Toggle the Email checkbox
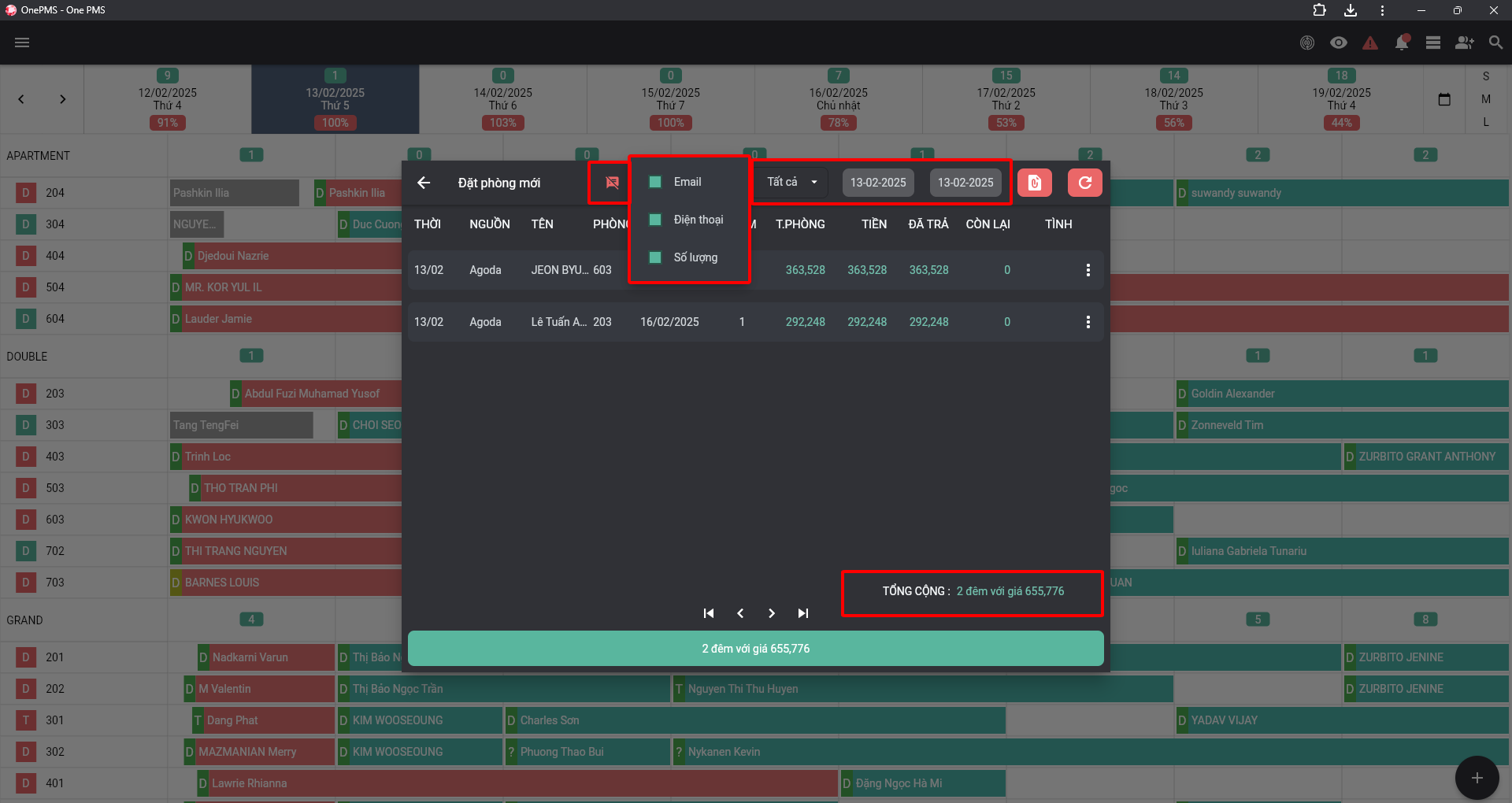 [655, 182]
